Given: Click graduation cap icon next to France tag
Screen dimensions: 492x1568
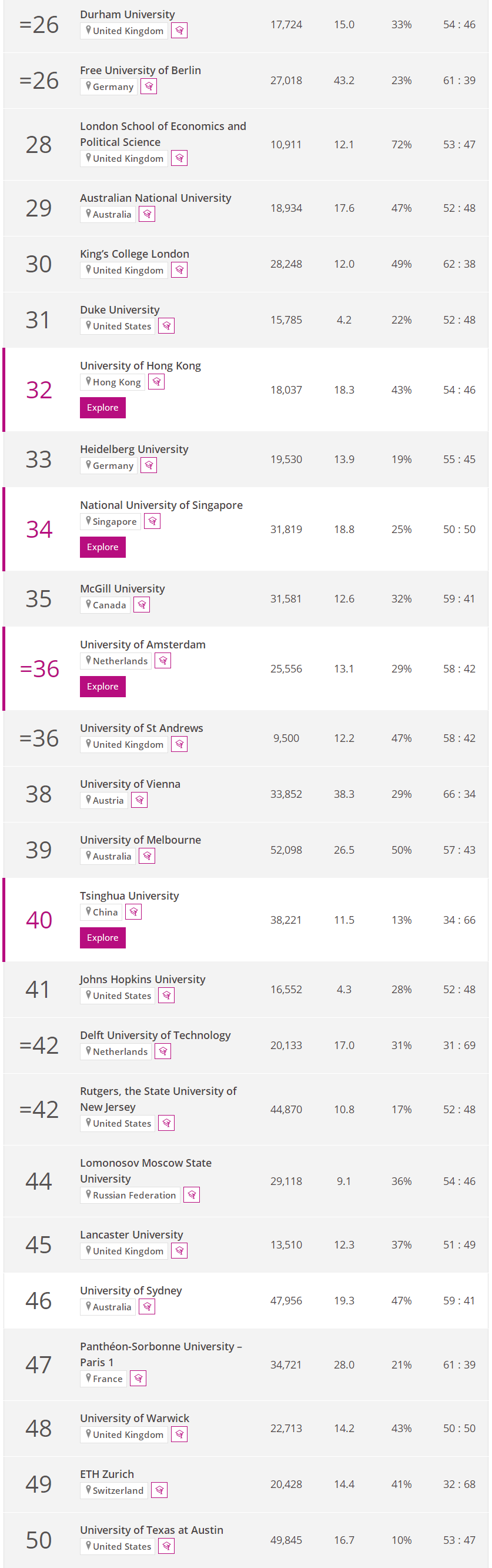Looking at the screenshot, I should (x=138, y=1378).
